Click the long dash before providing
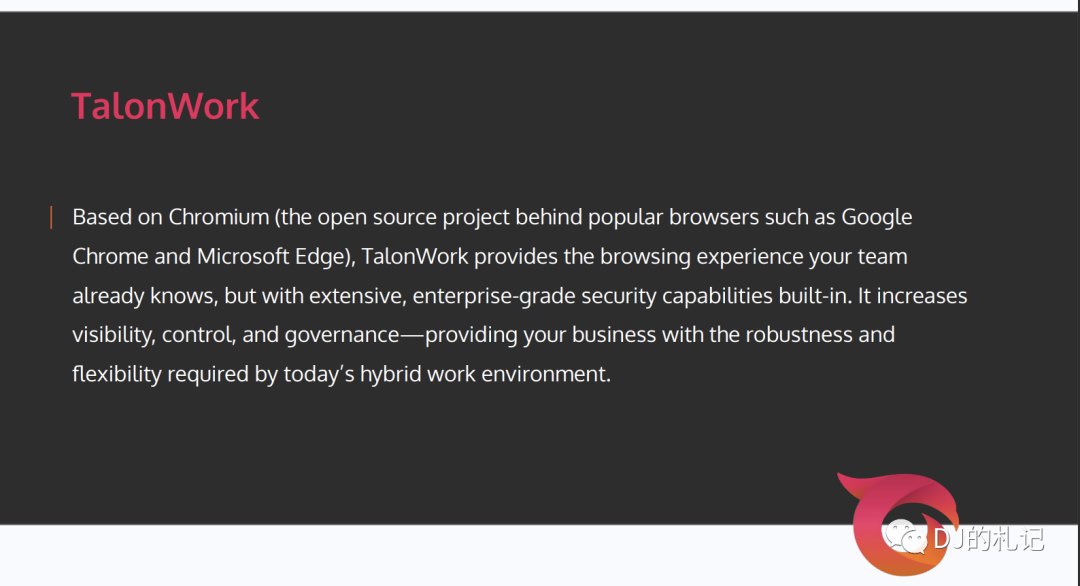The image size is (1080, 586). (412, 335)
